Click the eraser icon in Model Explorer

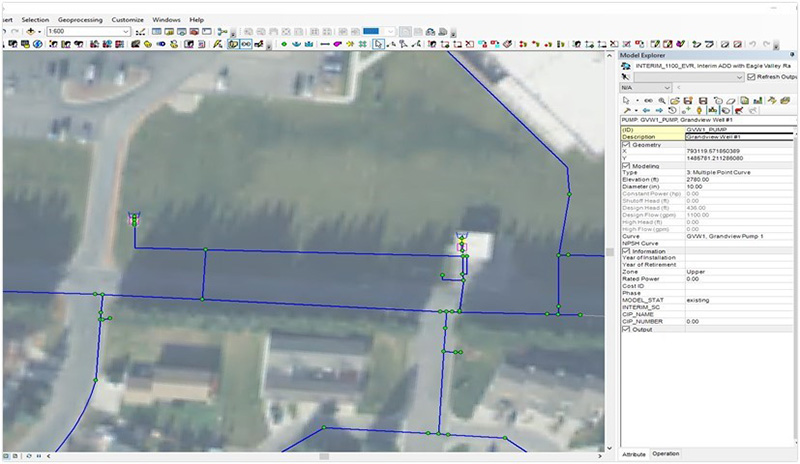click(730, 101)
